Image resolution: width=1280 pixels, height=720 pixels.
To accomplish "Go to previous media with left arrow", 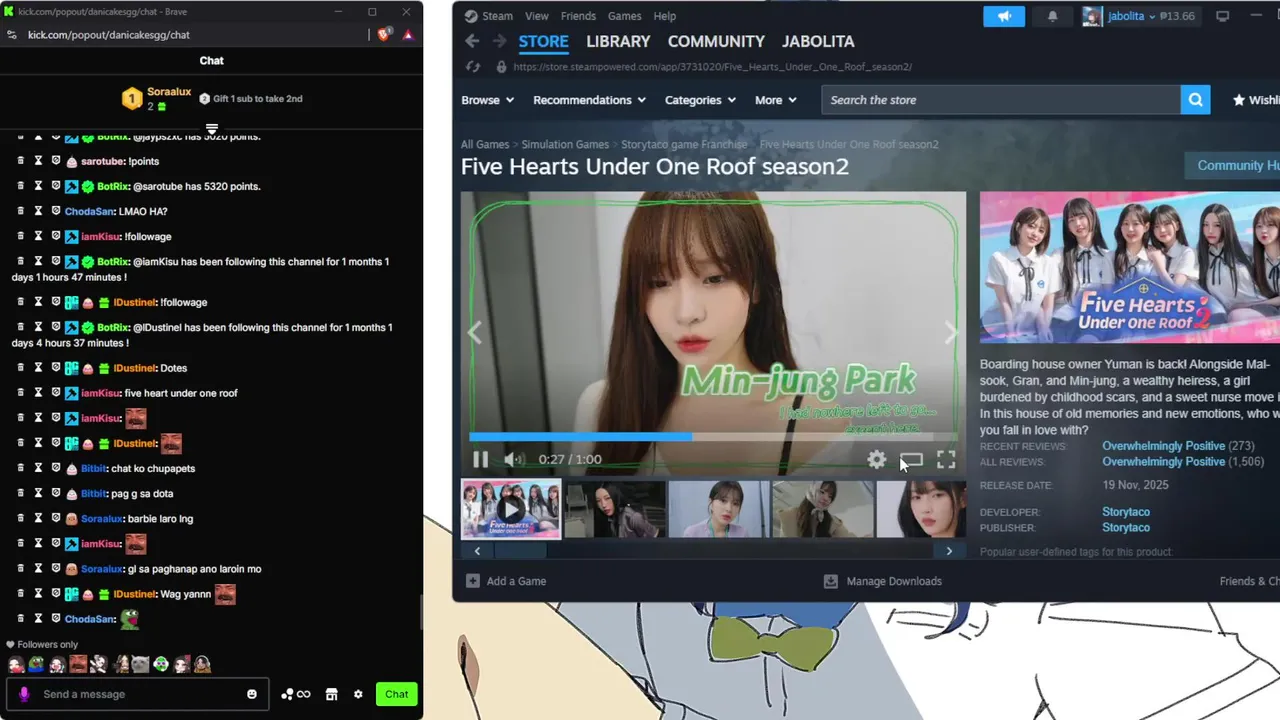I will click(475, 333).
